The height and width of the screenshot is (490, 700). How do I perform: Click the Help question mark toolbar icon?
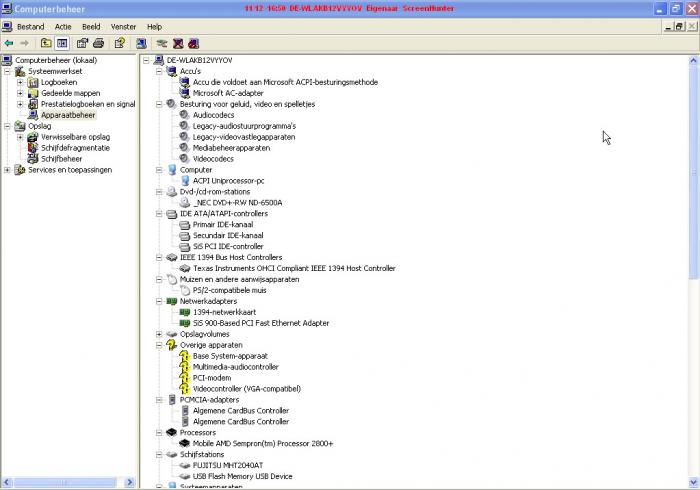coord(120,43)
